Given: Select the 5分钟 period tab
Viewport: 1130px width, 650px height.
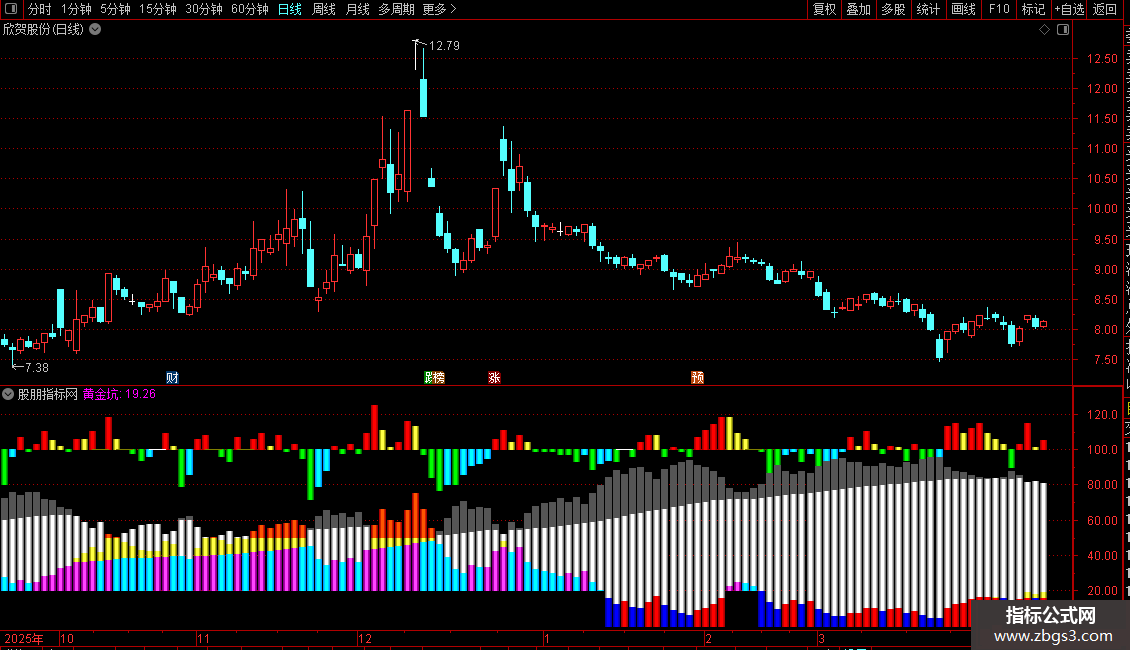Looking at the screenshot, I should [x=115, y=9].
